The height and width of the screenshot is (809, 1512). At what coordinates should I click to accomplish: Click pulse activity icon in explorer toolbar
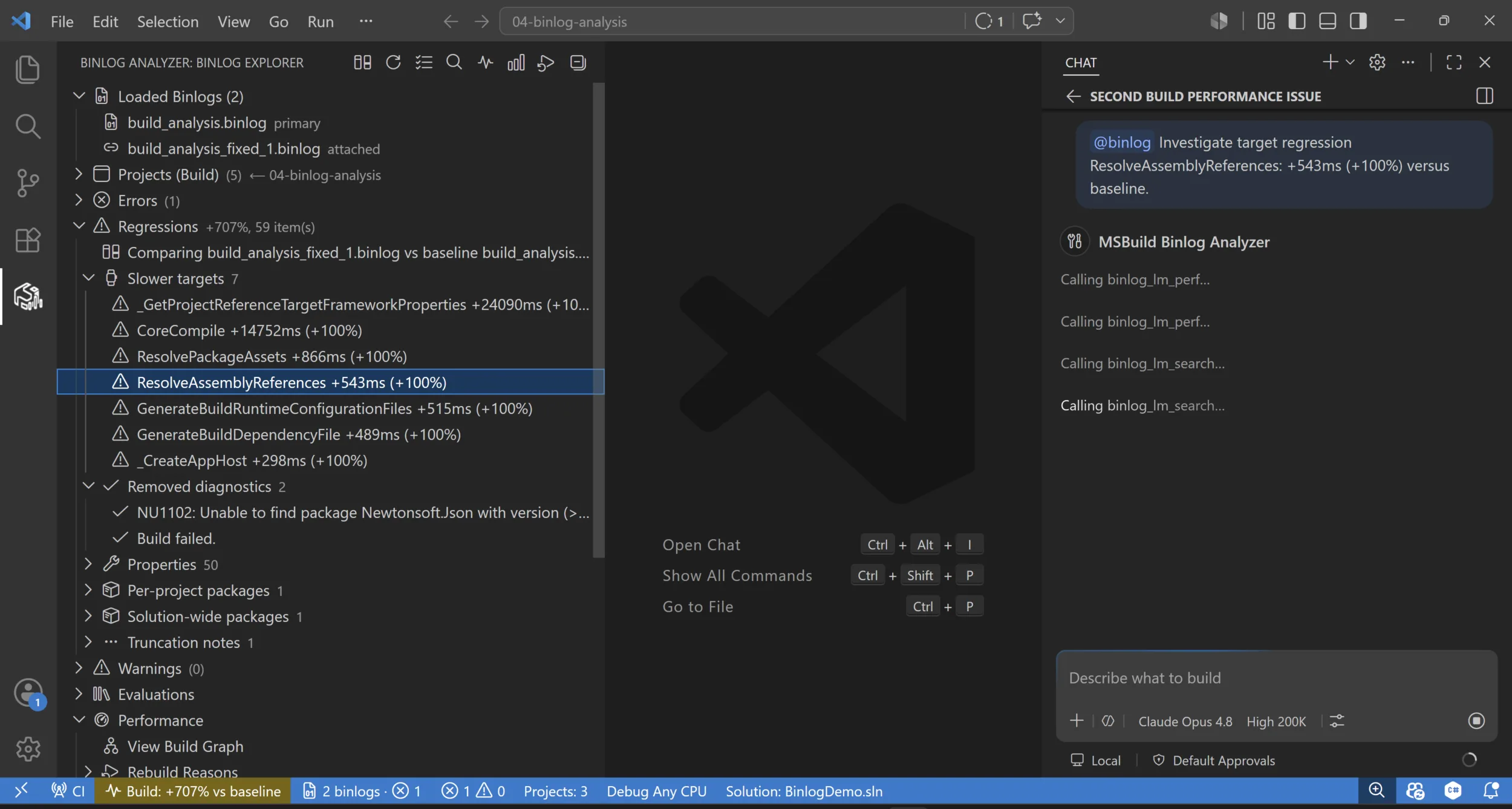pos(485,62)
